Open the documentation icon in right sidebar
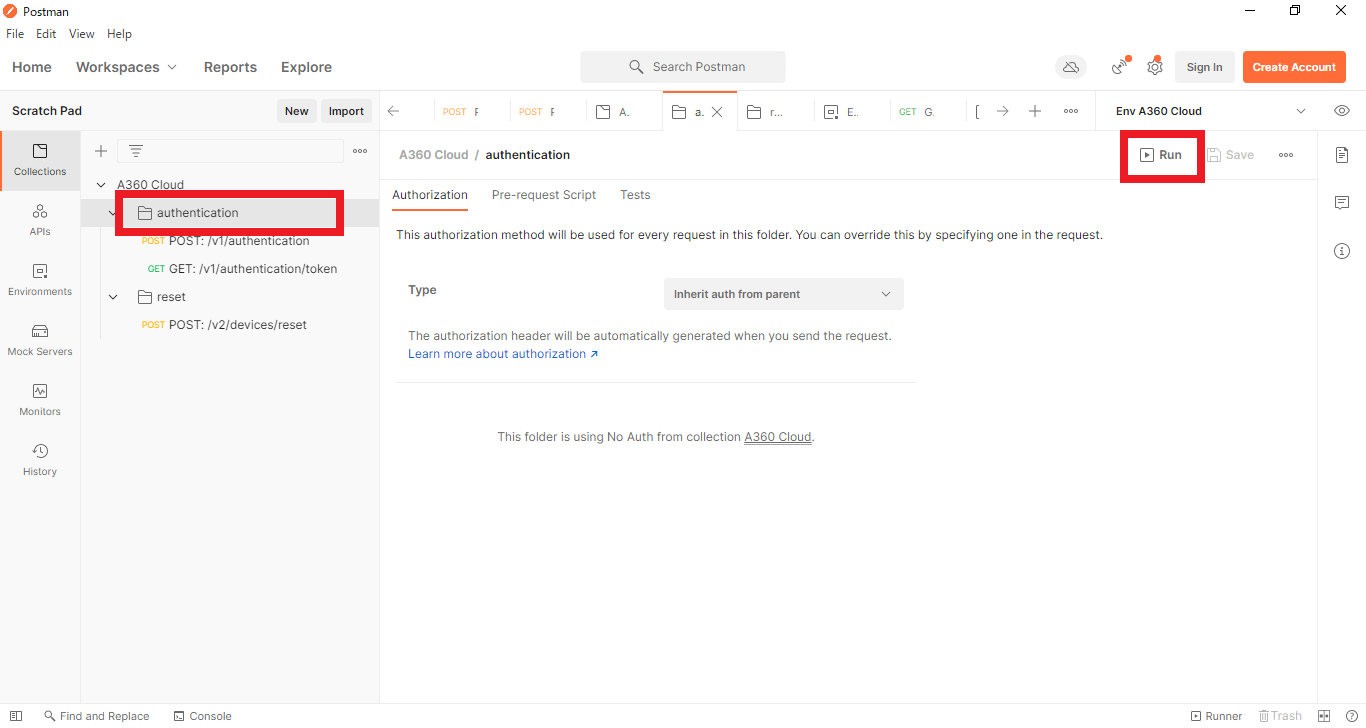This screenshot has width=1366, height=728. 1342,155
